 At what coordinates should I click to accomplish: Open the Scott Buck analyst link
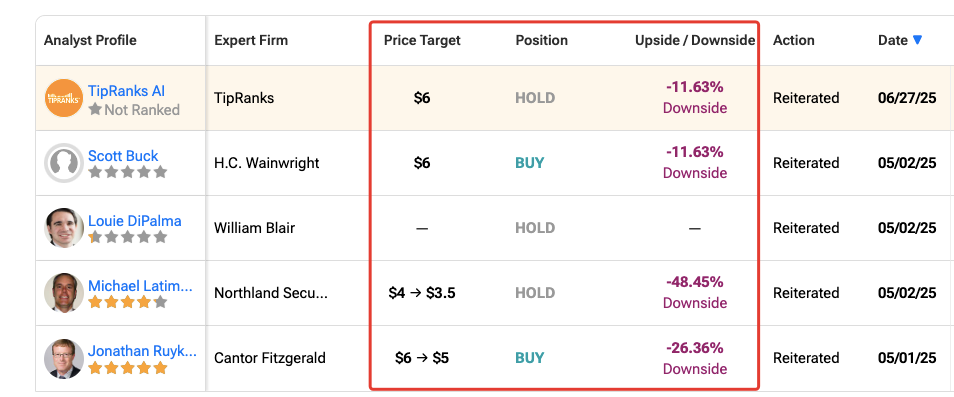click(x=123, y=156)
